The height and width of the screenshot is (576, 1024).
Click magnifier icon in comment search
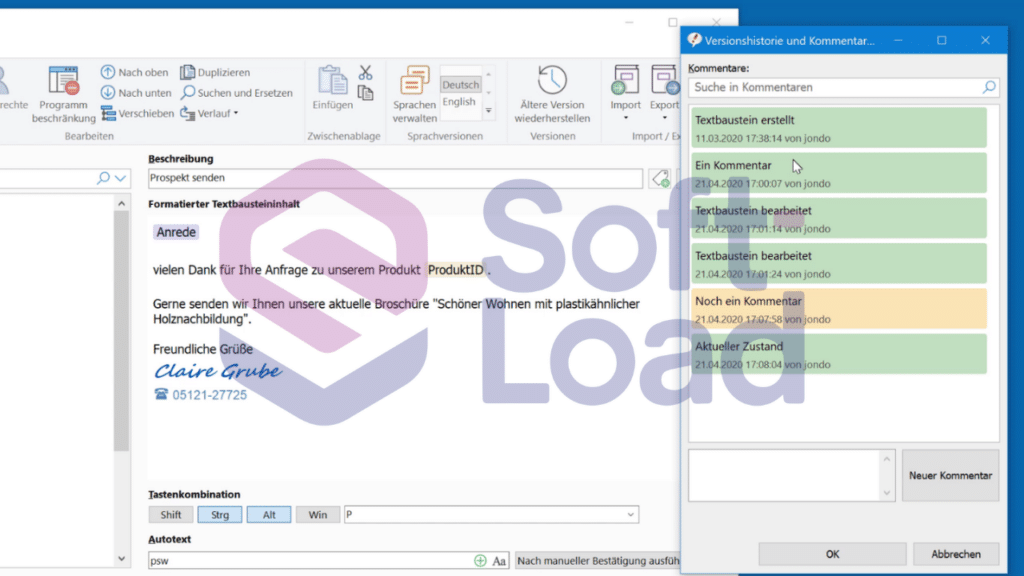click(x=989, y=87)
